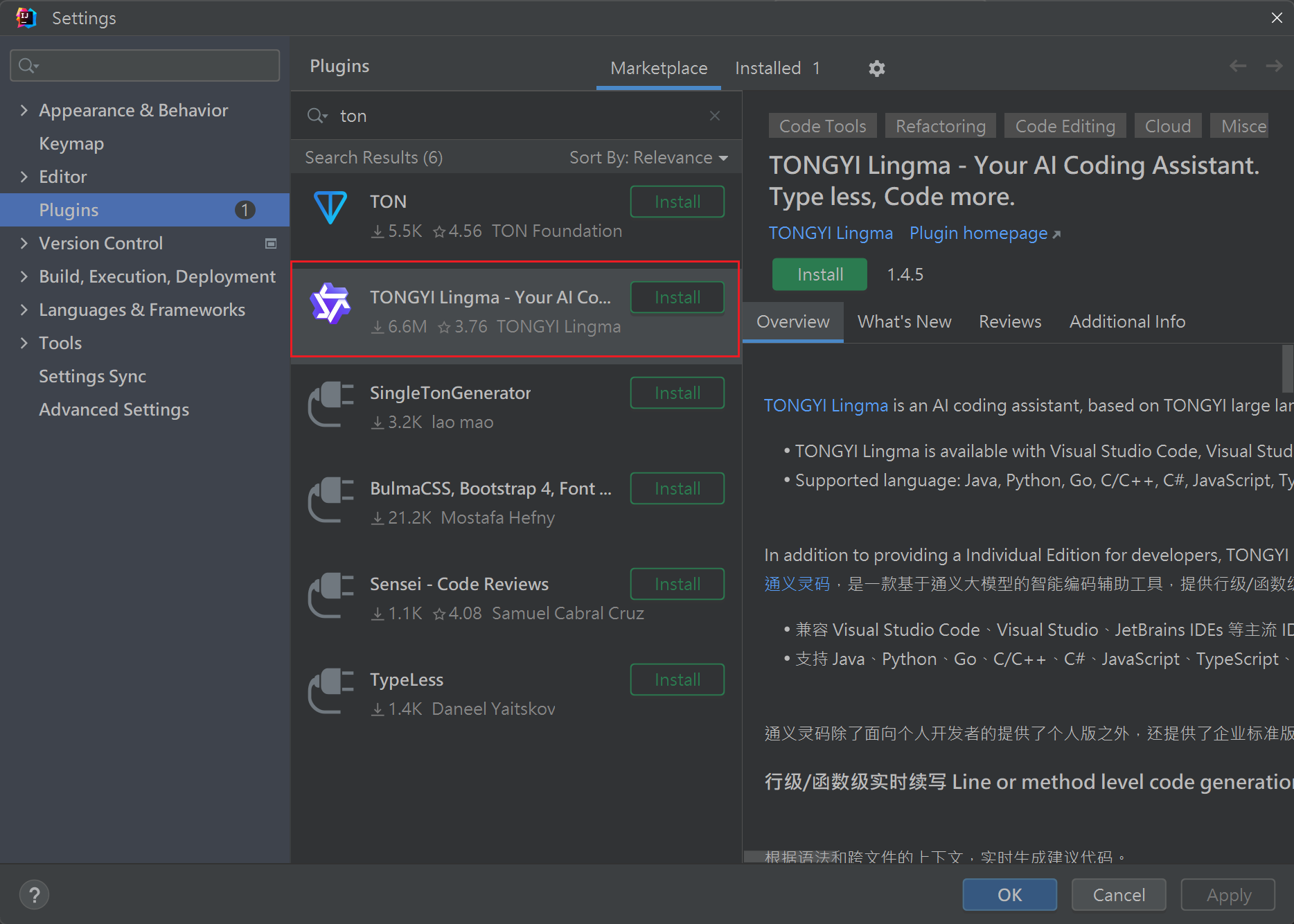Click the Version Control project-level icon

271,243
